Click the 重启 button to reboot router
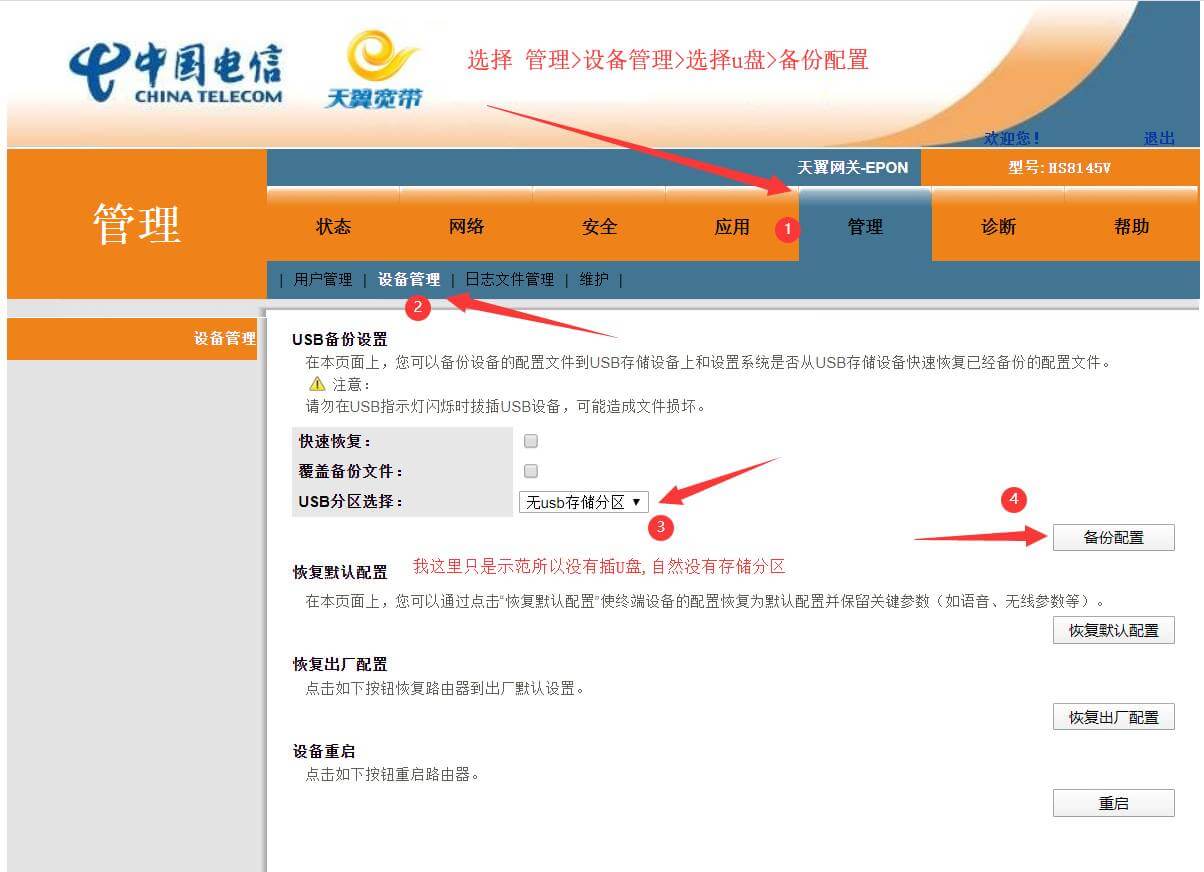Image resolution: width=1204 pixels, height=872 pixels. [1113, 802]
